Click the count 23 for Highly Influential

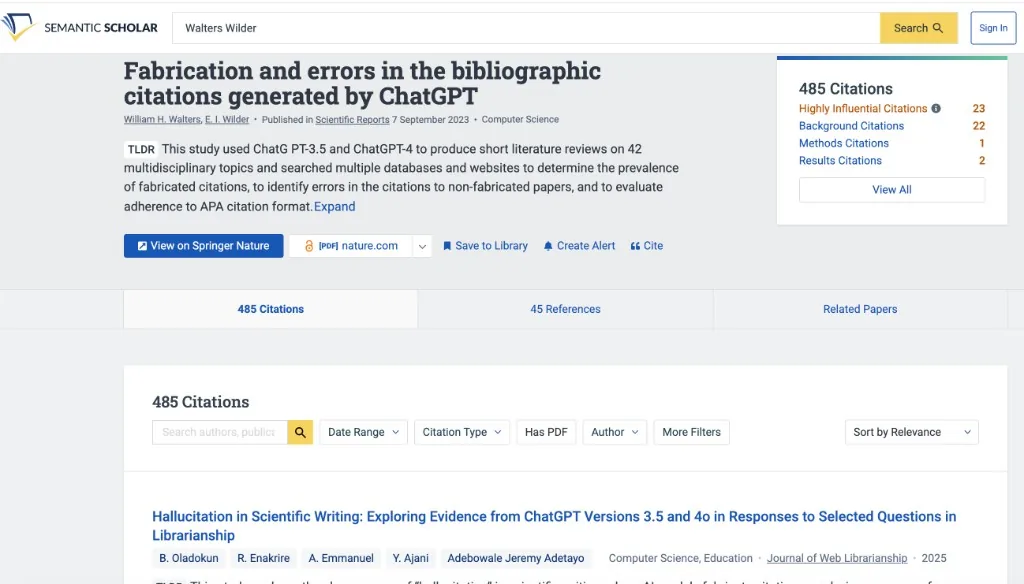pyautogui.click(x=978, y=108)
